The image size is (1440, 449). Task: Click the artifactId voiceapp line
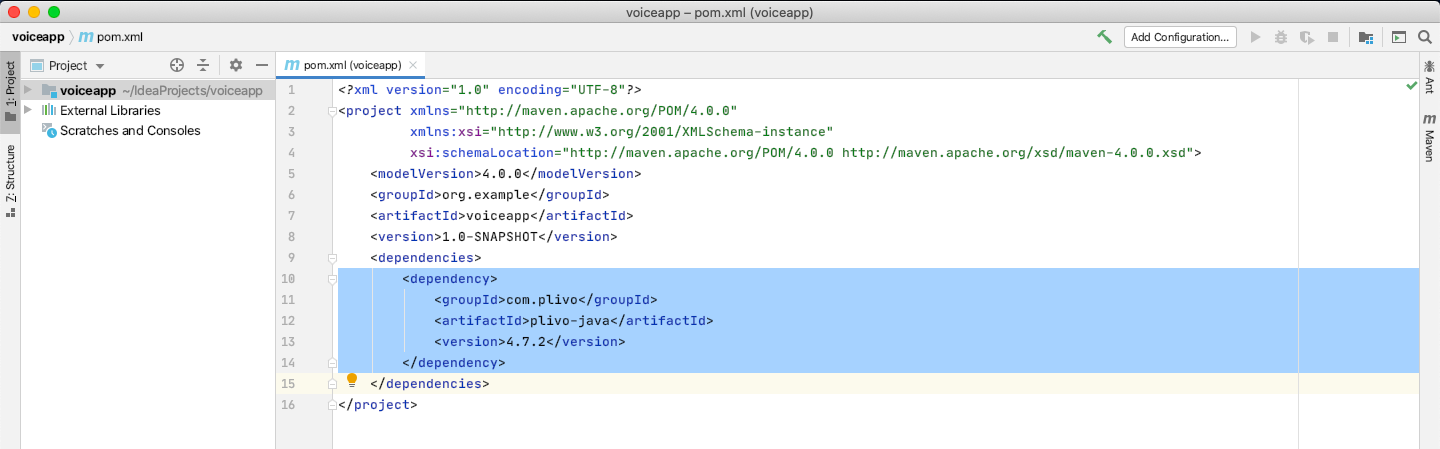(x=501, y=216)
